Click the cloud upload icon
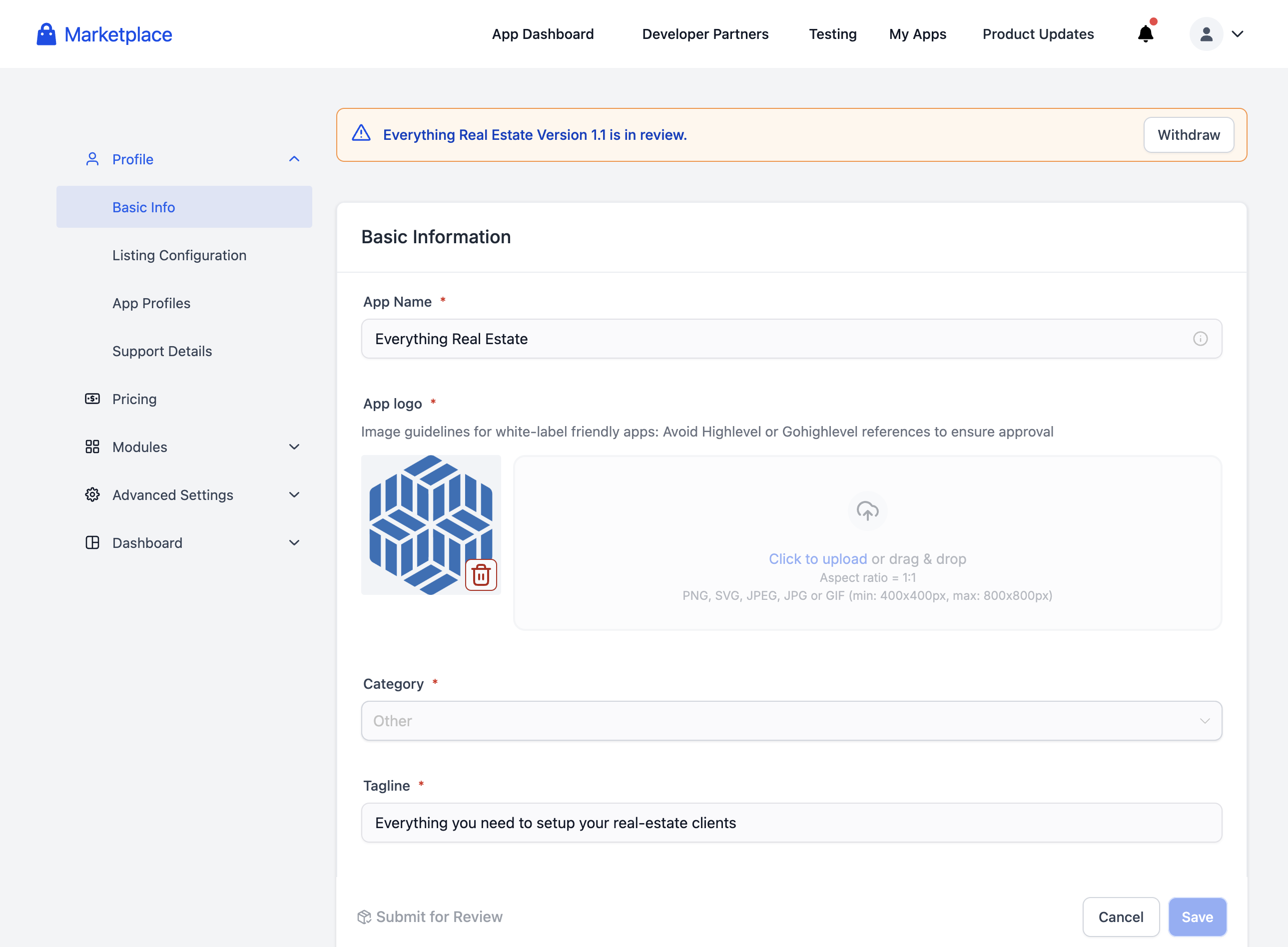 click(867, 510)
